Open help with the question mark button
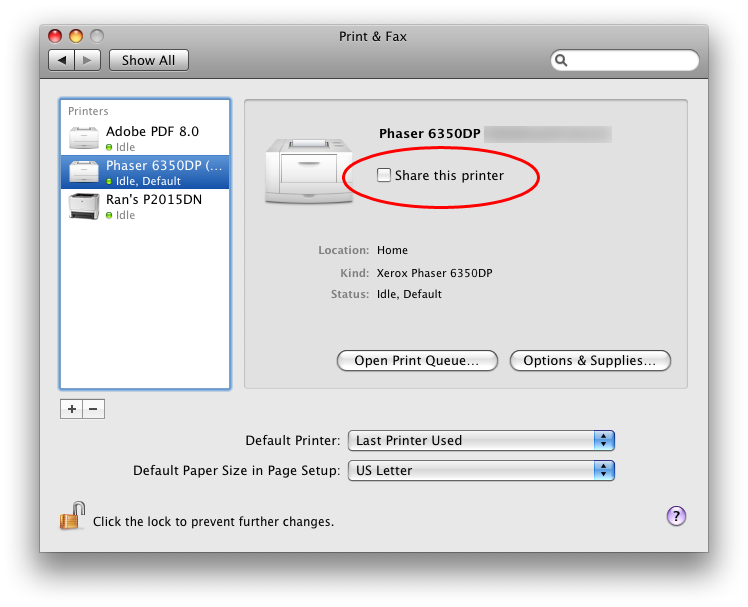 click(x=676, y=516)
